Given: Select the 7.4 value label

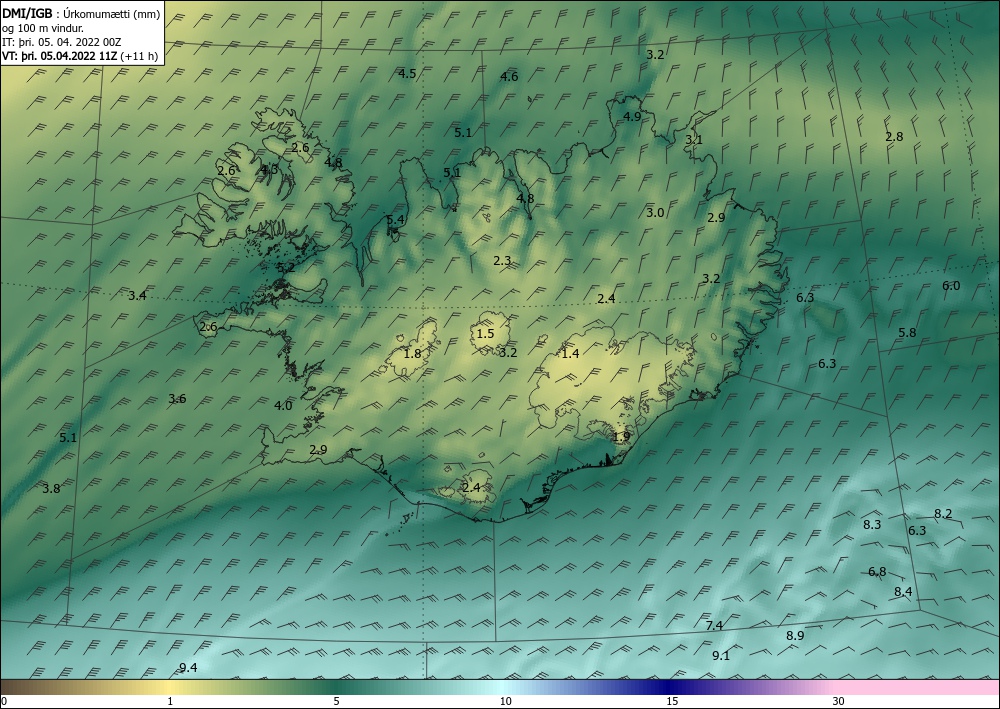Looking at the screenshot, I should 714,625.
